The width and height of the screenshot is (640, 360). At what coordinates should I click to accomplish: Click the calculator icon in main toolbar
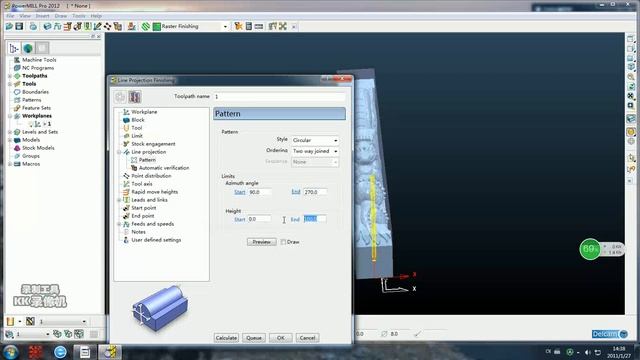[249, 27]
